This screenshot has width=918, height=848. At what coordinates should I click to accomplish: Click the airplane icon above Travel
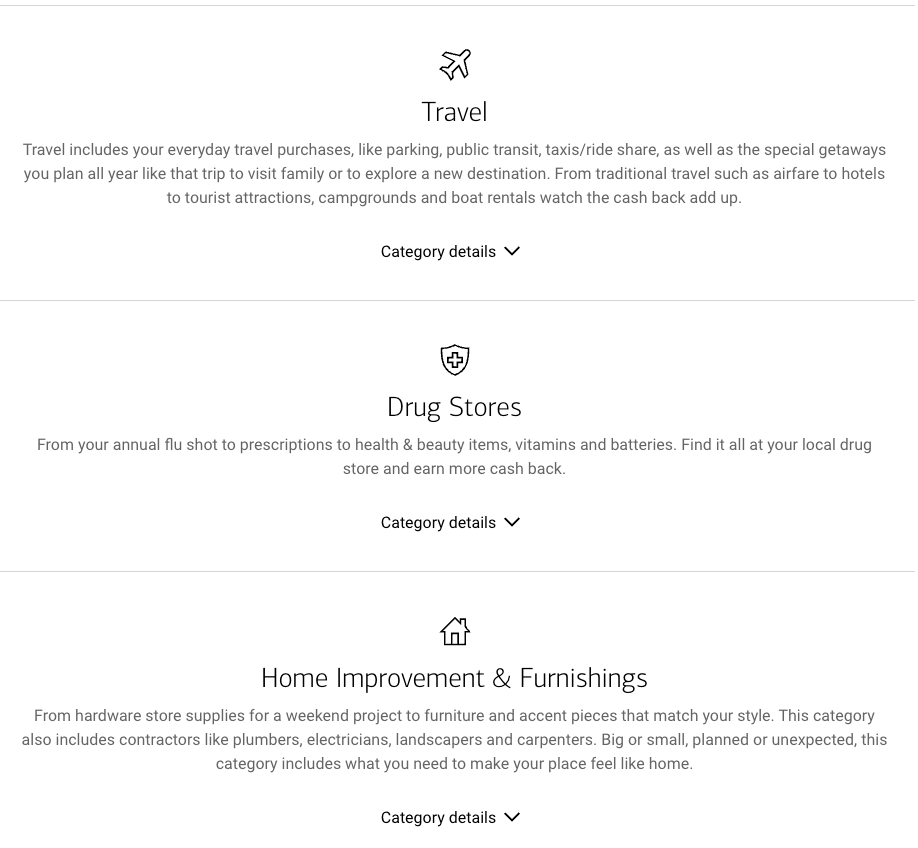[455, 64]
